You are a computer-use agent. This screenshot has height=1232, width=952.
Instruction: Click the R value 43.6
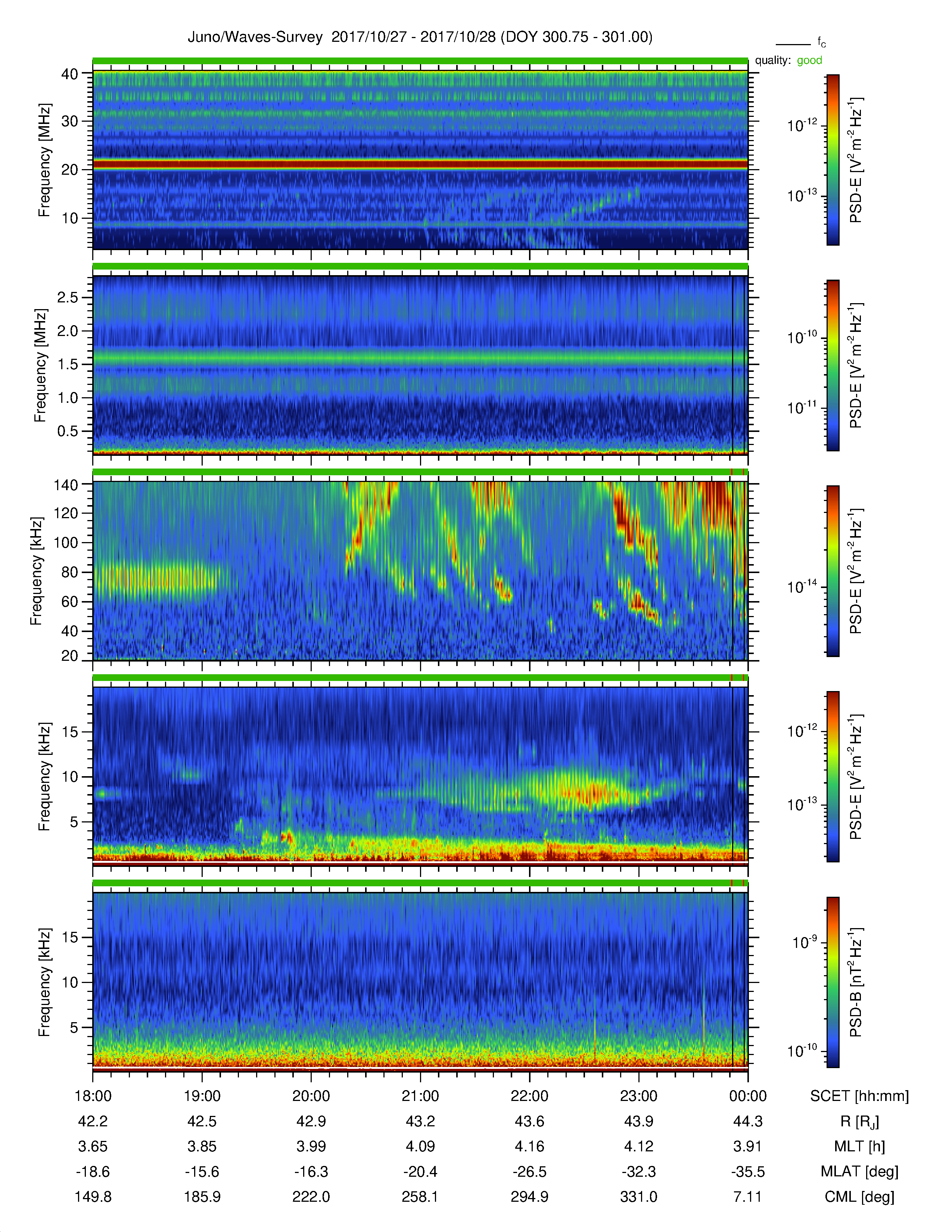click(x=529, y=1121)
